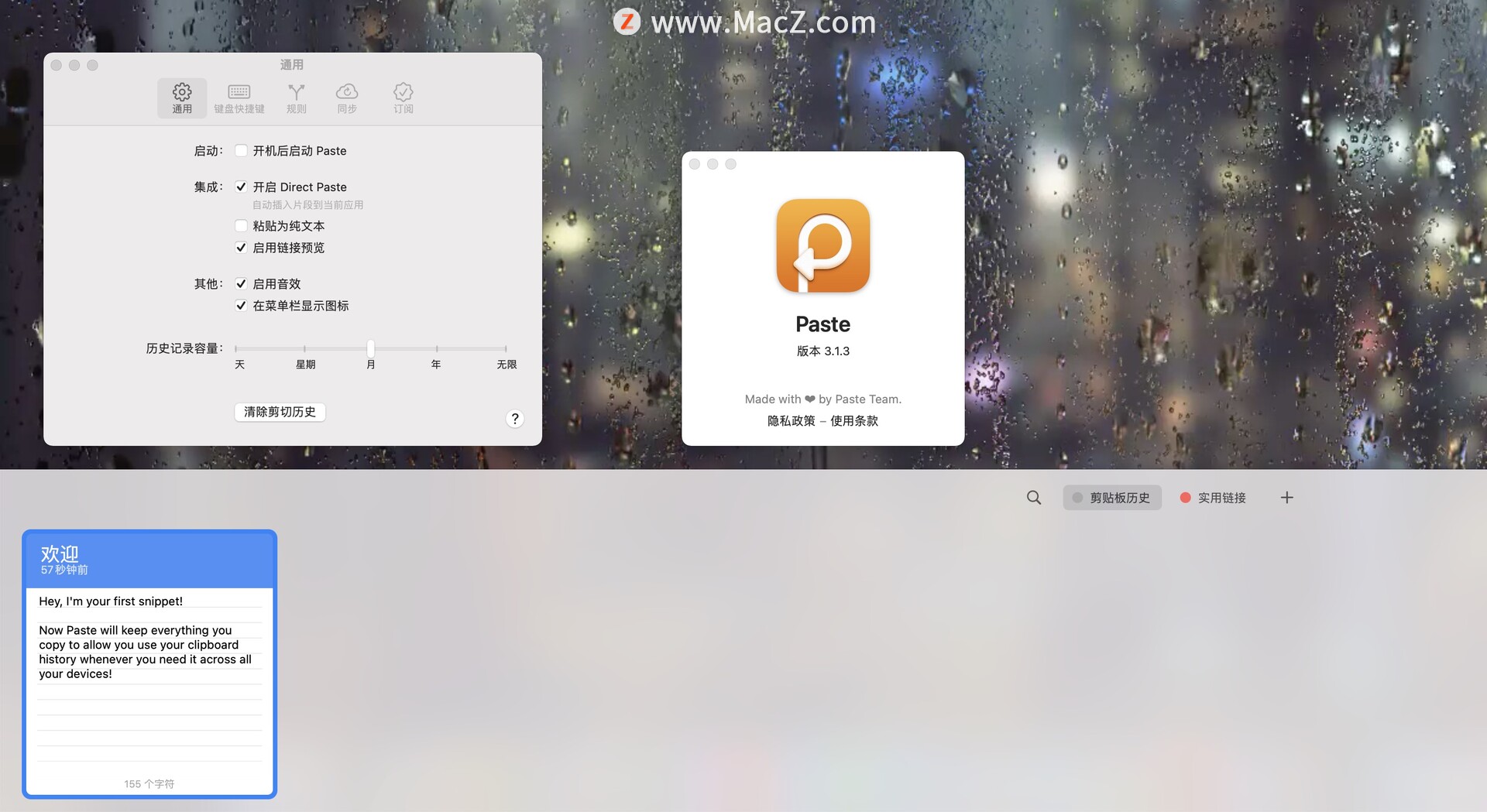Enable paste as plain text (粘贴为纯文本)

click(x=241, y=225)
